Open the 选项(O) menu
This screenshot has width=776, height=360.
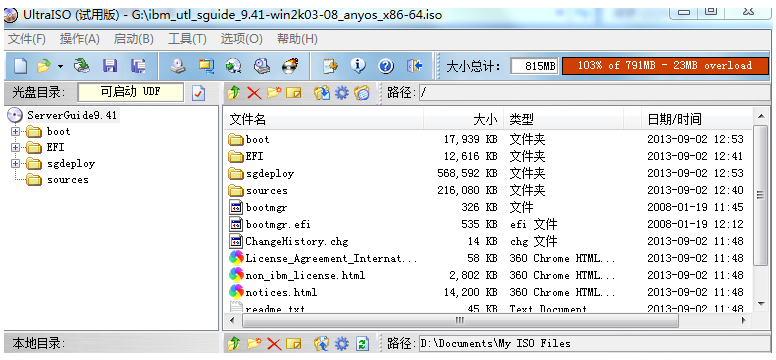tap(242, 39)
